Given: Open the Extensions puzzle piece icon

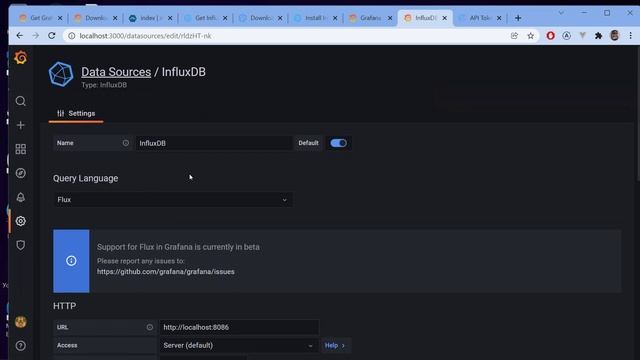Looking at the screenshot, I should pos(598,36).
